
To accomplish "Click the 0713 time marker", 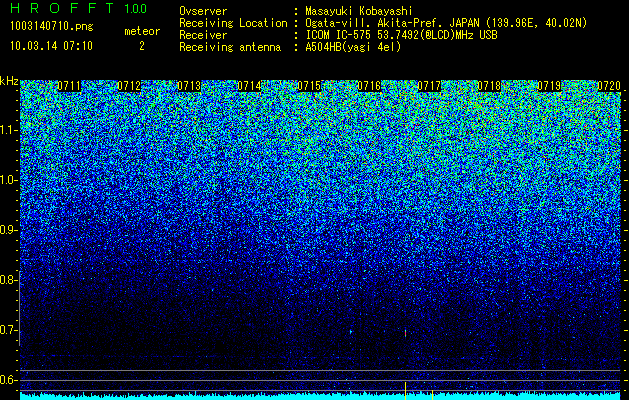I will pos(189,86).
